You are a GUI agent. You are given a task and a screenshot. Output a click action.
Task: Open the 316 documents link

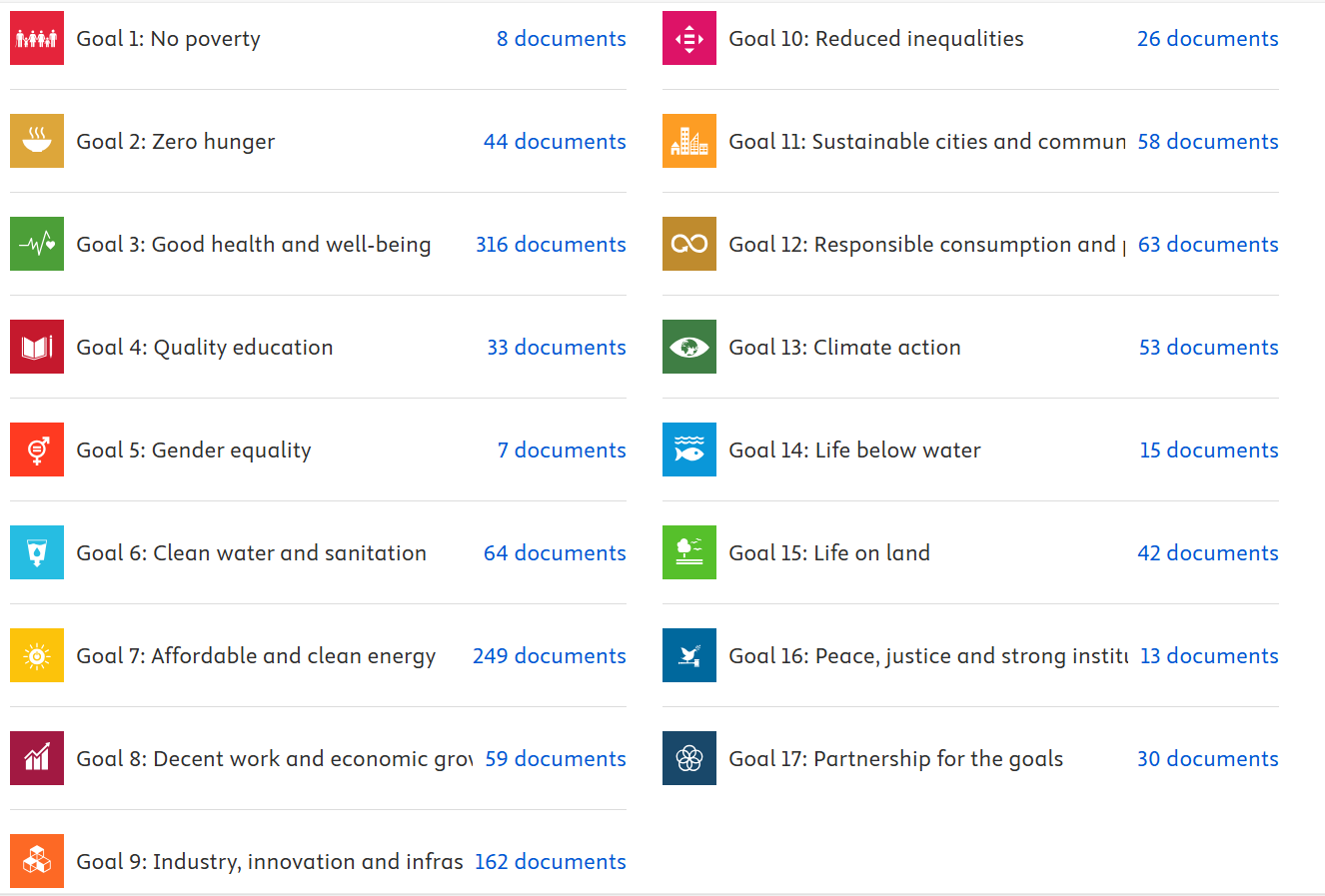551,245
